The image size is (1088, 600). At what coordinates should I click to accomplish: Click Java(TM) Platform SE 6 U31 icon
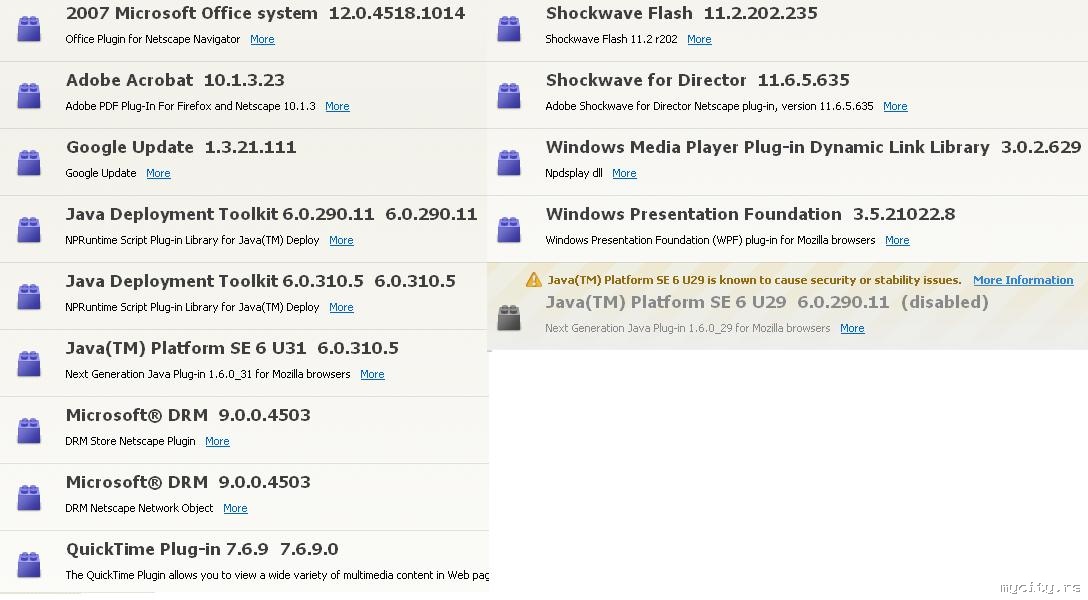(x=28, y=363)
